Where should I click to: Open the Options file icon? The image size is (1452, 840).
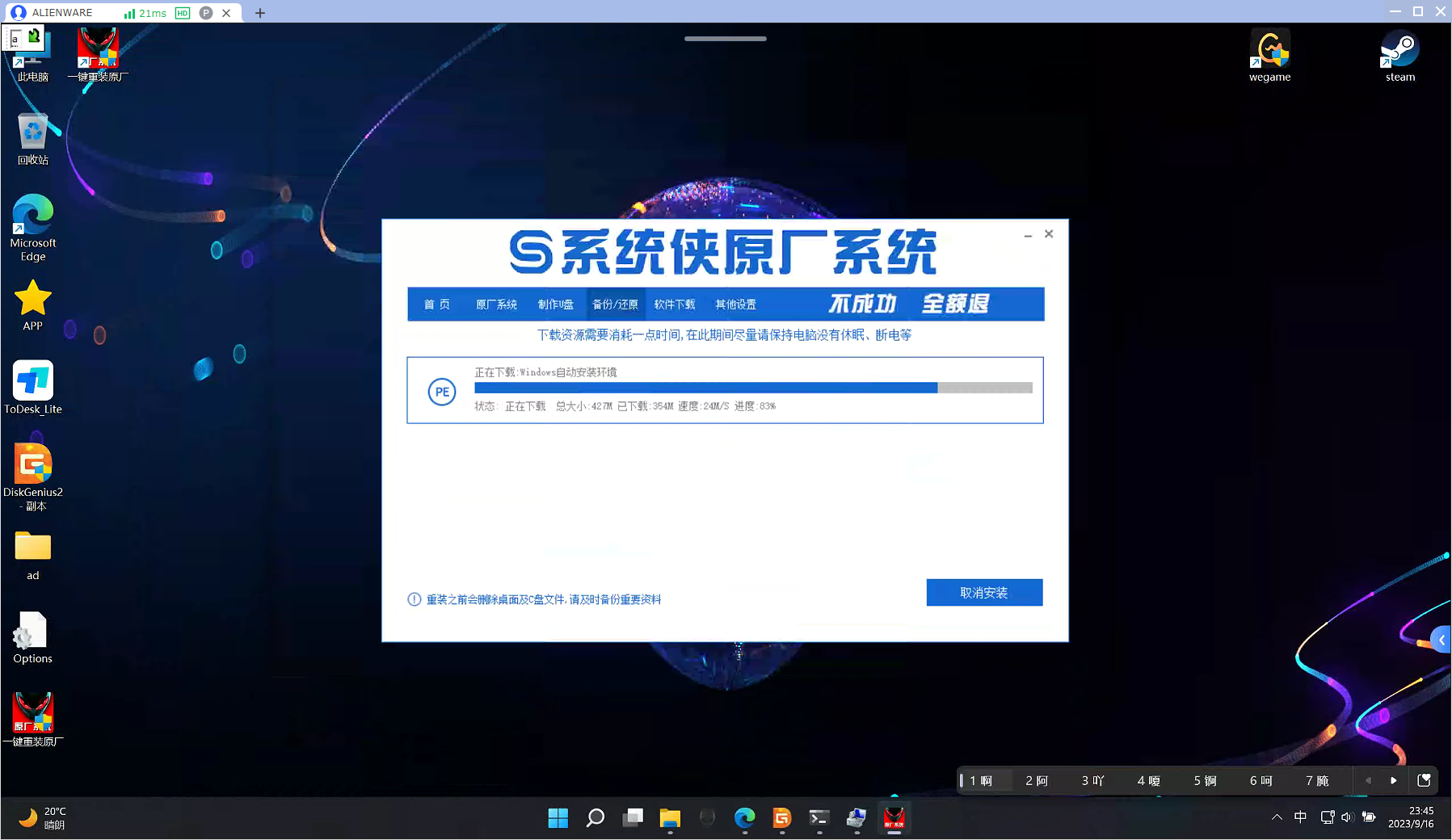click(32, 638)
